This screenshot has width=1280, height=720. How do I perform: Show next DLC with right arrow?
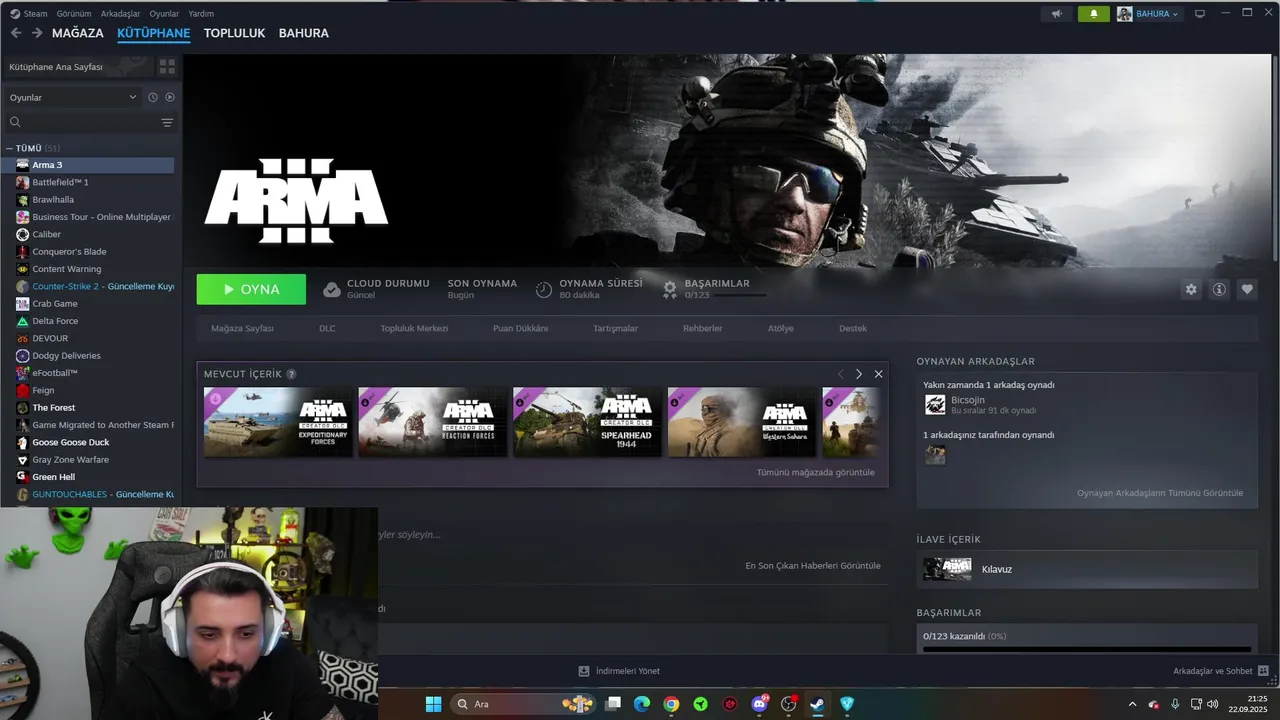(858, 374)
